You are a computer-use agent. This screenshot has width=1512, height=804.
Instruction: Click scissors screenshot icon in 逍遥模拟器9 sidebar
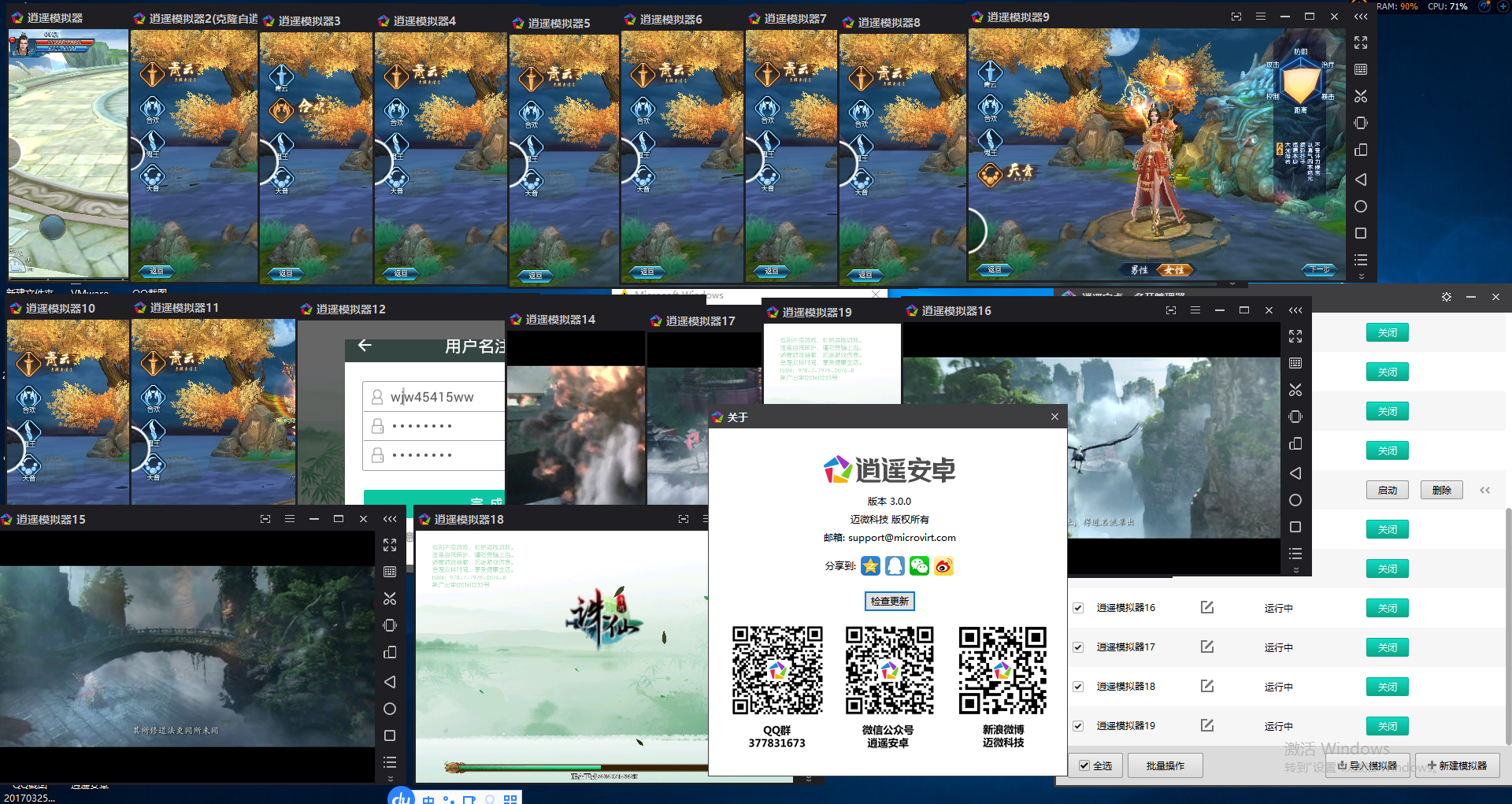point(1361,96)
